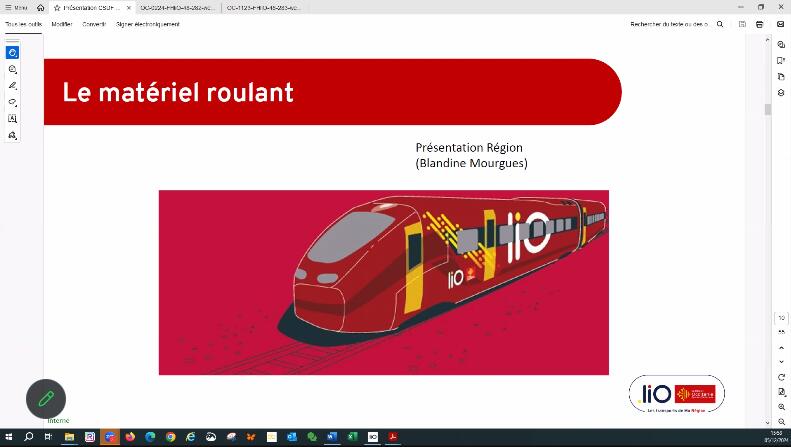This screenshot has width=791, height=447.
Task: Click the scrollbar down arrow
Action: pos(767,423)
